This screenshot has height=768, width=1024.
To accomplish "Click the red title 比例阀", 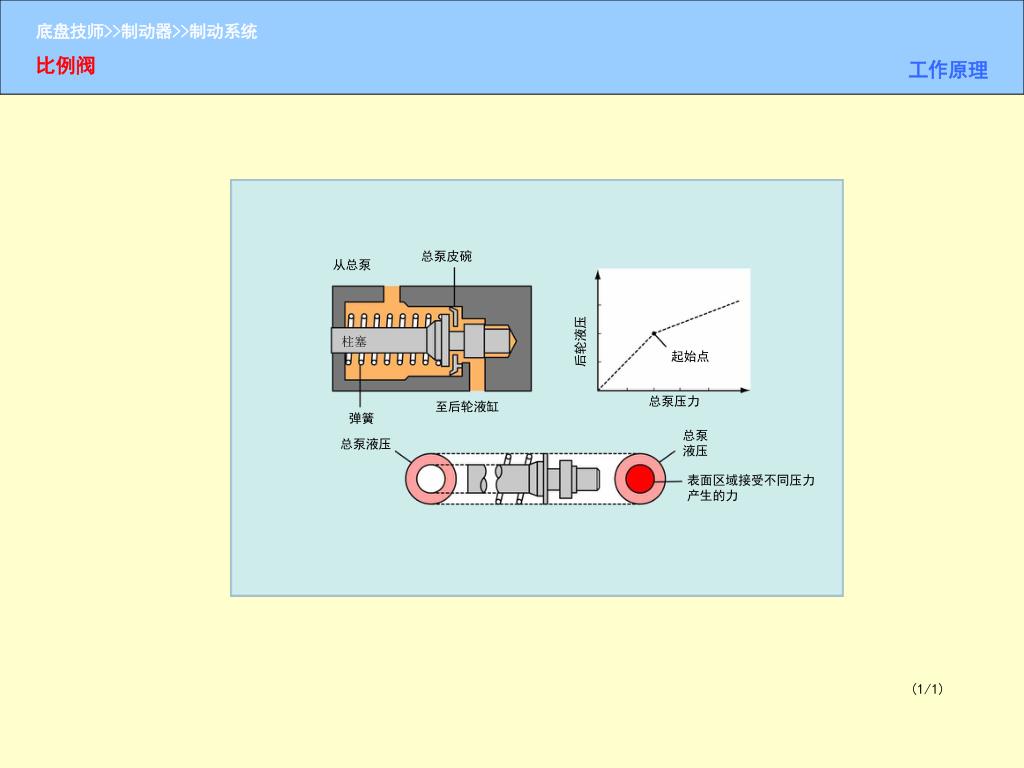I will click(x=65, y=66).
